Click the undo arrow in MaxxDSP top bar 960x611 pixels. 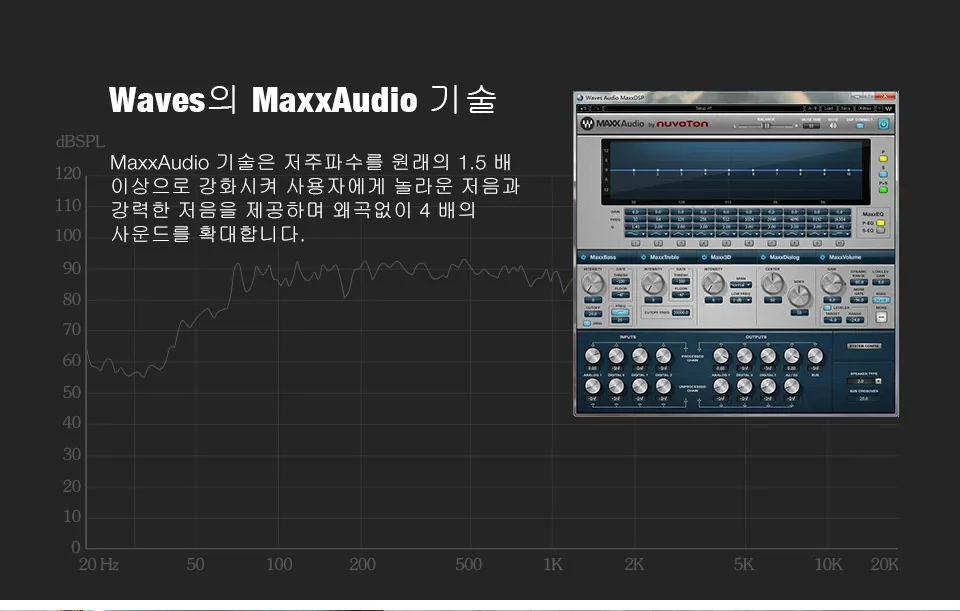coord(583,108)
